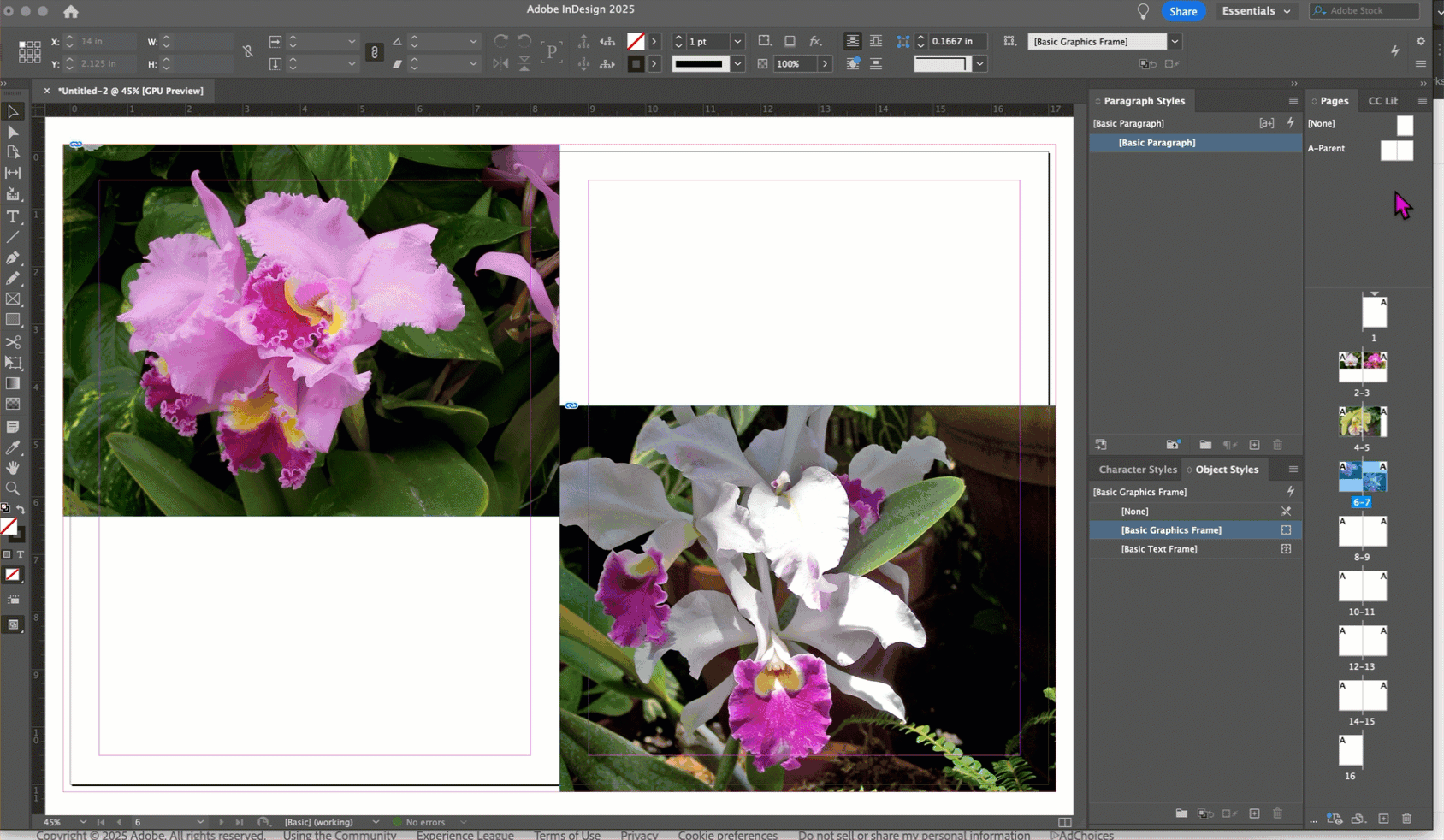The image size is (1444, 840).
Task: Select the Type tool
Action: (x=13, y=216)
